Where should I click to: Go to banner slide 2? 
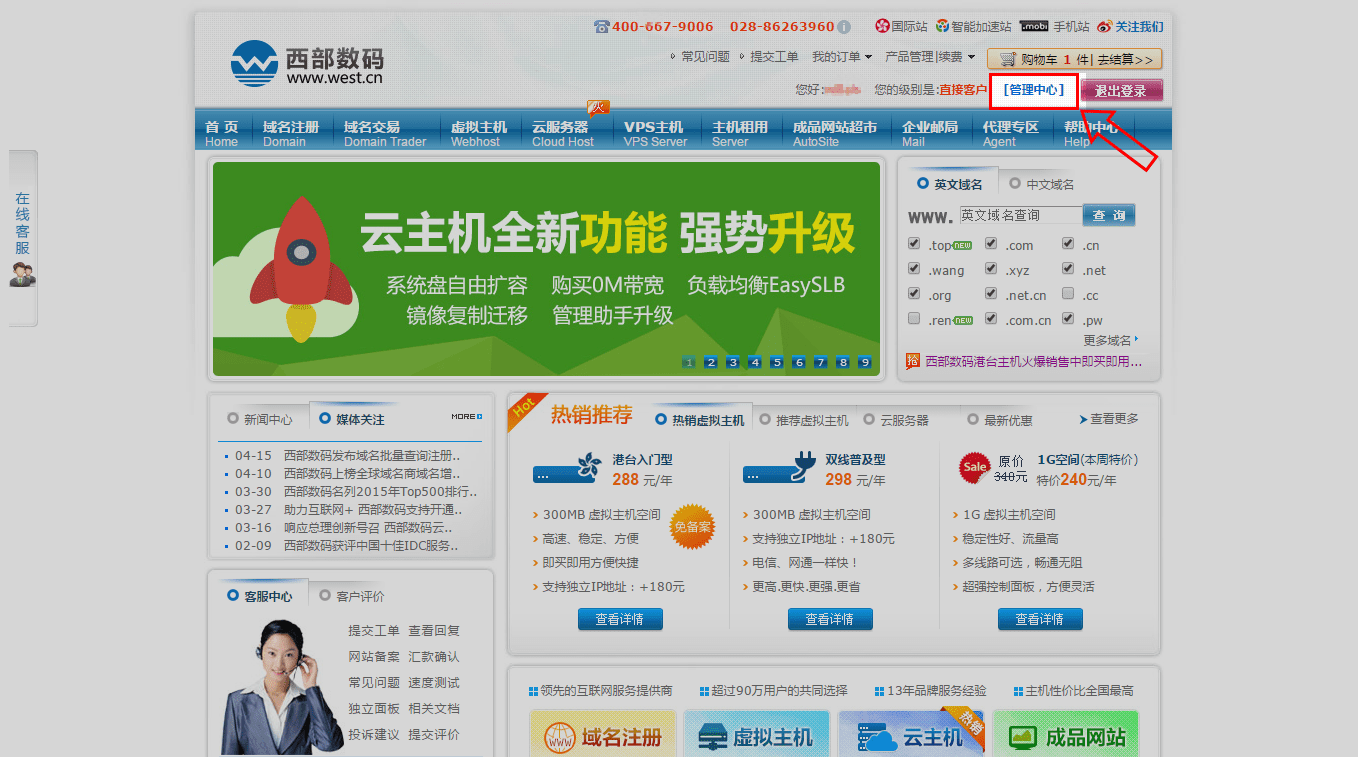(711, 362)
